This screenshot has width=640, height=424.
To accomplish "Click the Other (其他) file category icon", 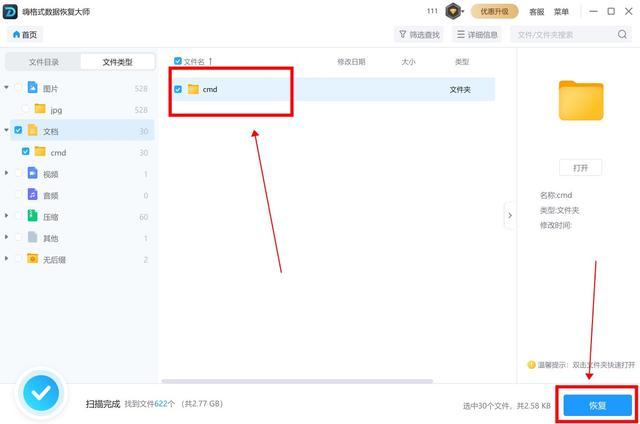I will [x=32, y=238].
